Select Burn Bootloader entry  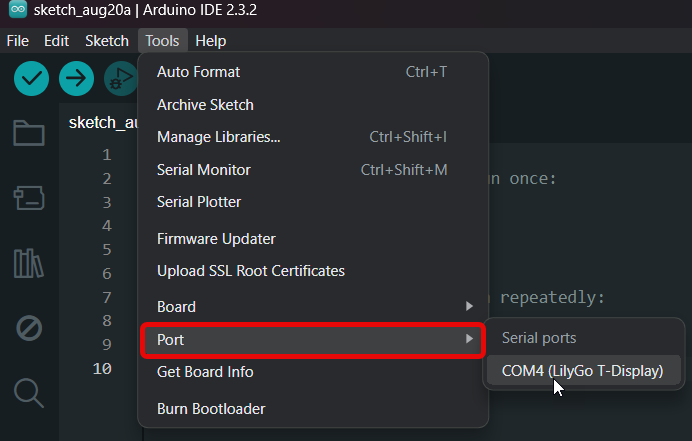coord(313,409)
